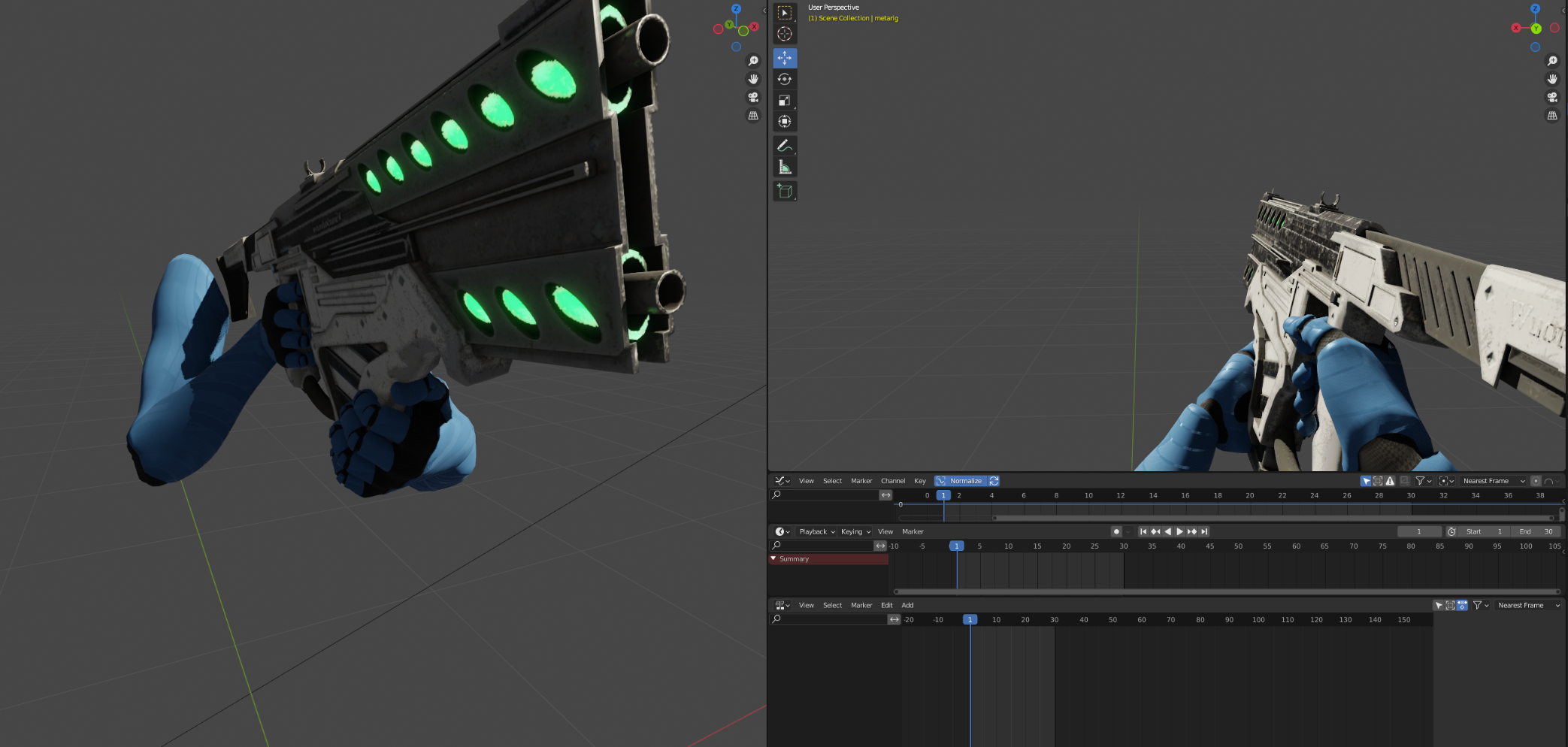
Task: Jump to last frame of playback
Action: point(1204,531)
